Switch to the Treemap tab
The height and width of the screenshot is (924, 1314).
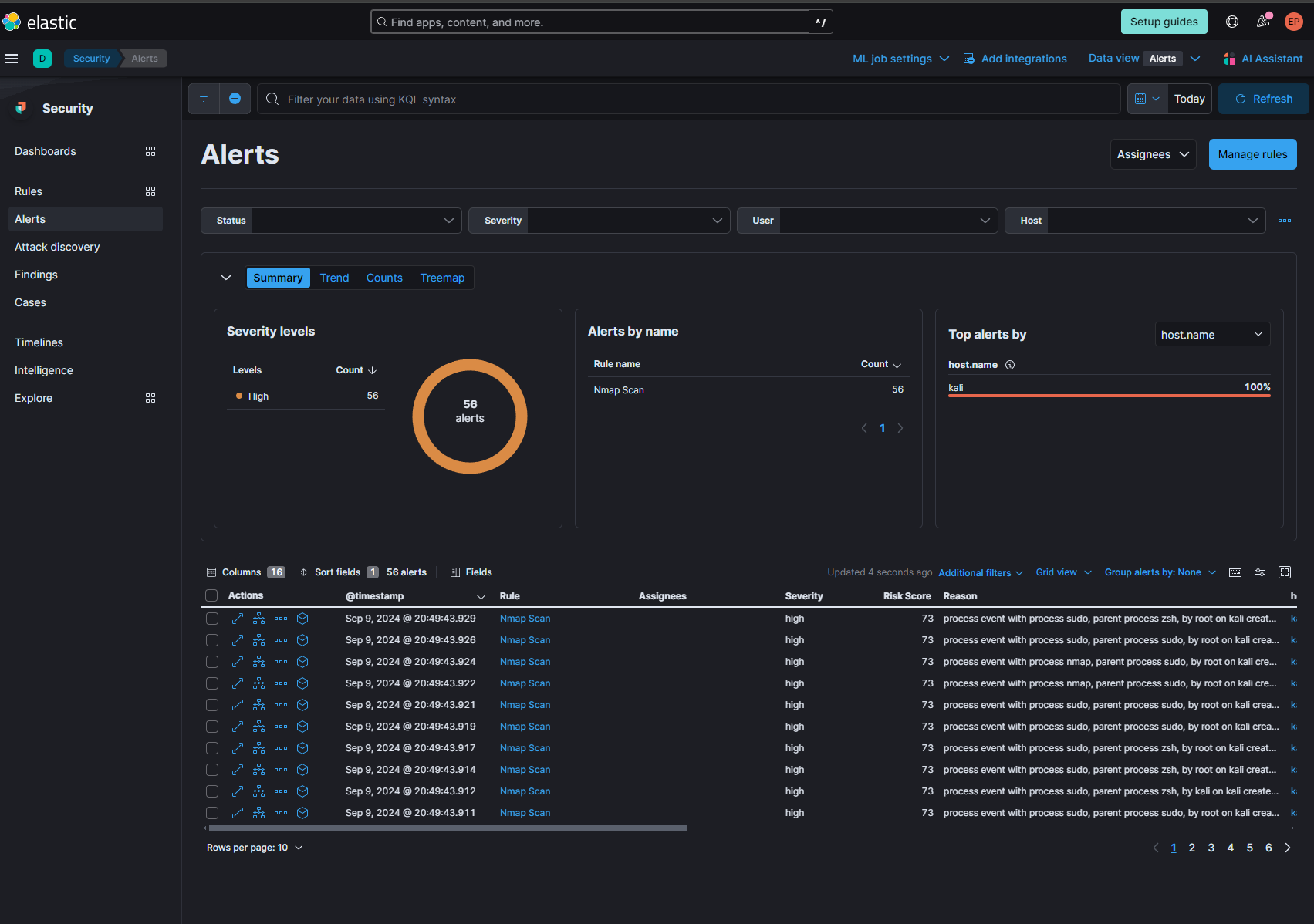click(442, 278)
